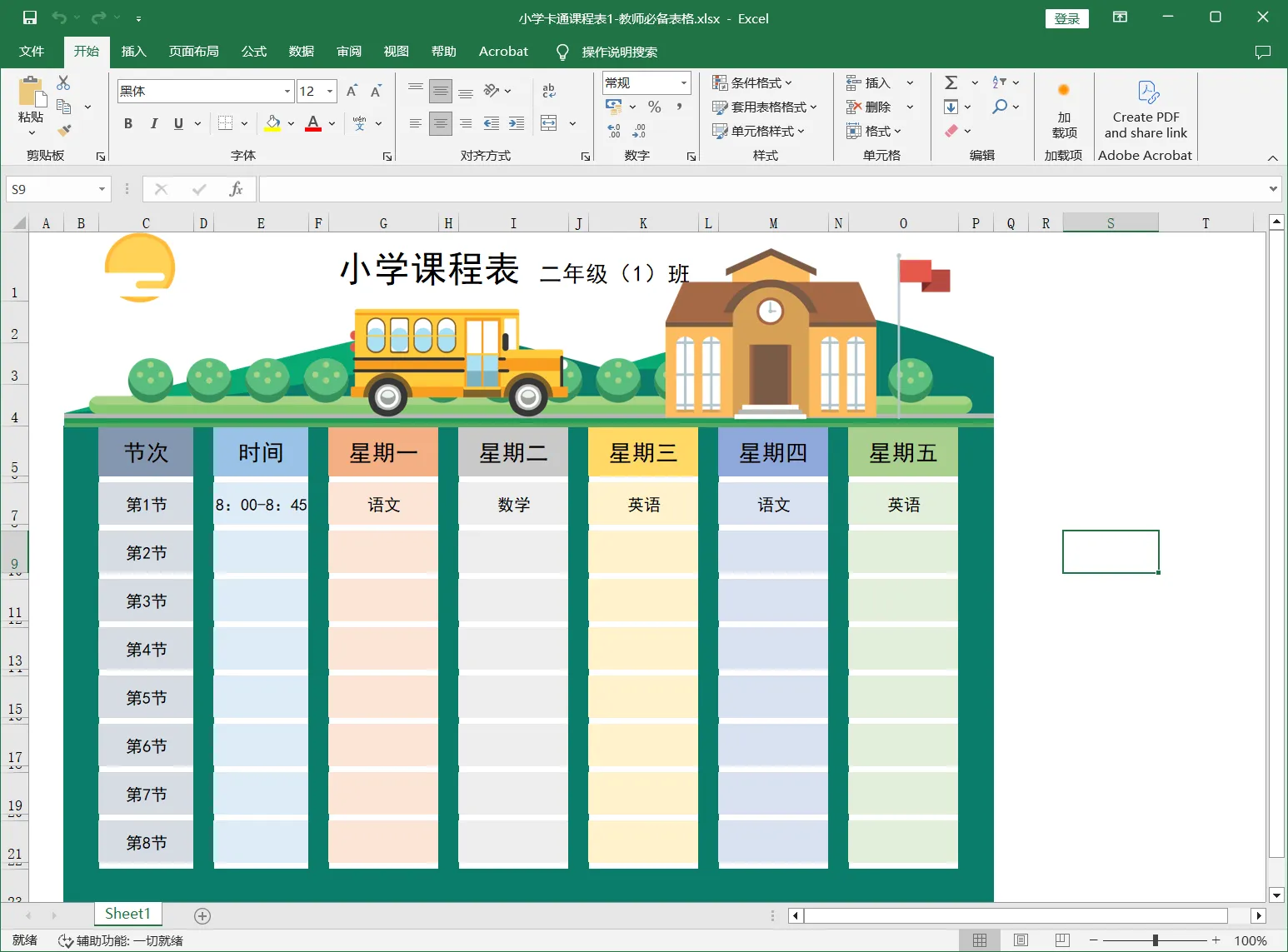The height and width of the screenshot is (952, 1288).
Task: Click the Wrap Text icon
Action: pyautogui.click(x=549, y=91)
